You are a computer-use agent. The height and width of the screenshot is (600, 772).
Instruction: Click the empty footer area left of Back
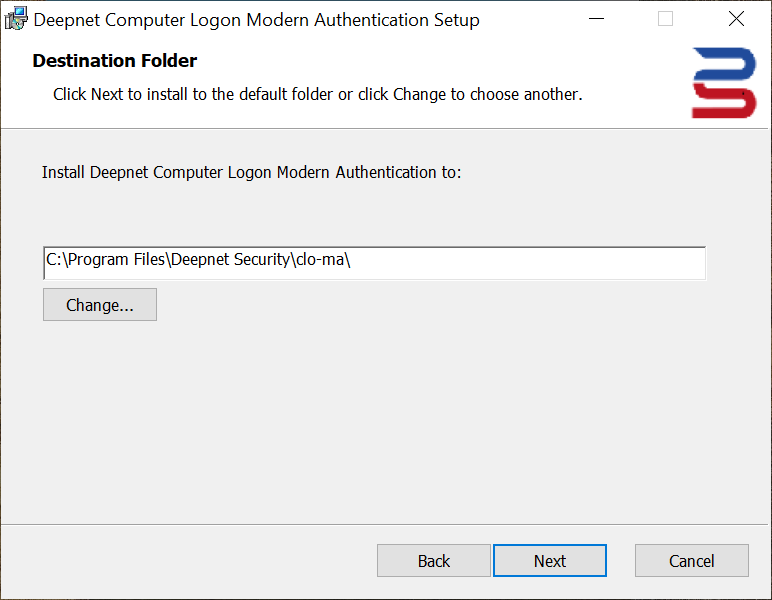(190, 561)
